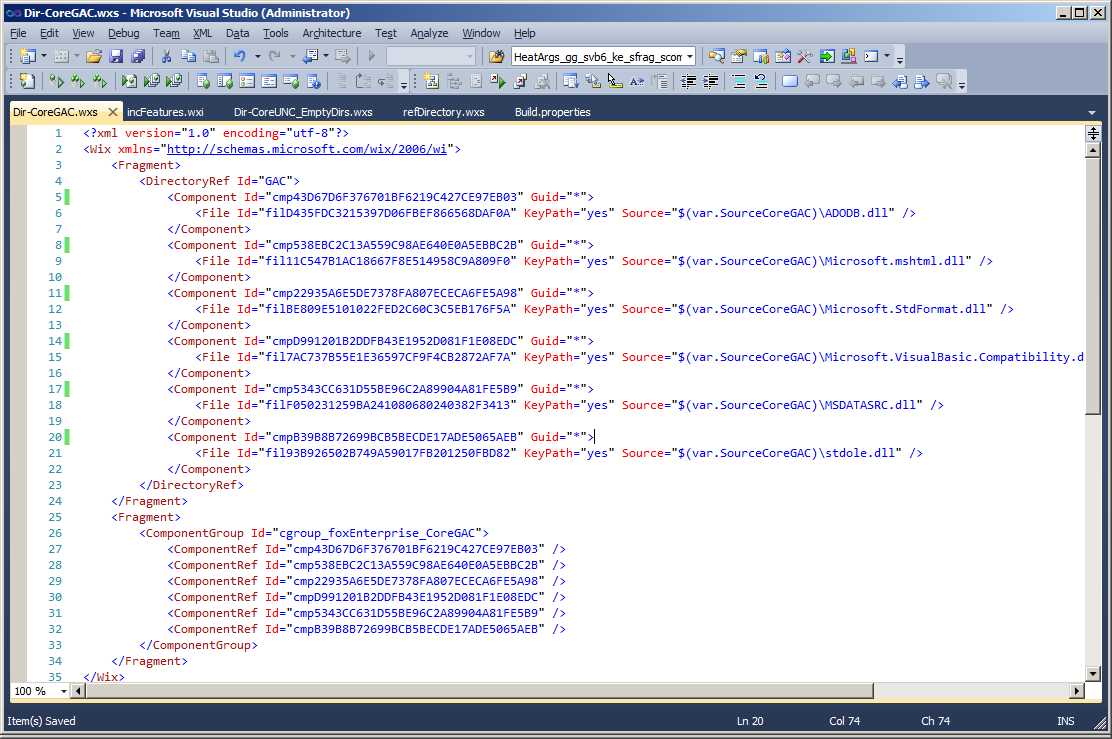Image resolution: width=1112 pixels, height=739 pixels.
Task: Click the schemas.microsoft.com/wix/2006/wi link
Action: point(306,149)
